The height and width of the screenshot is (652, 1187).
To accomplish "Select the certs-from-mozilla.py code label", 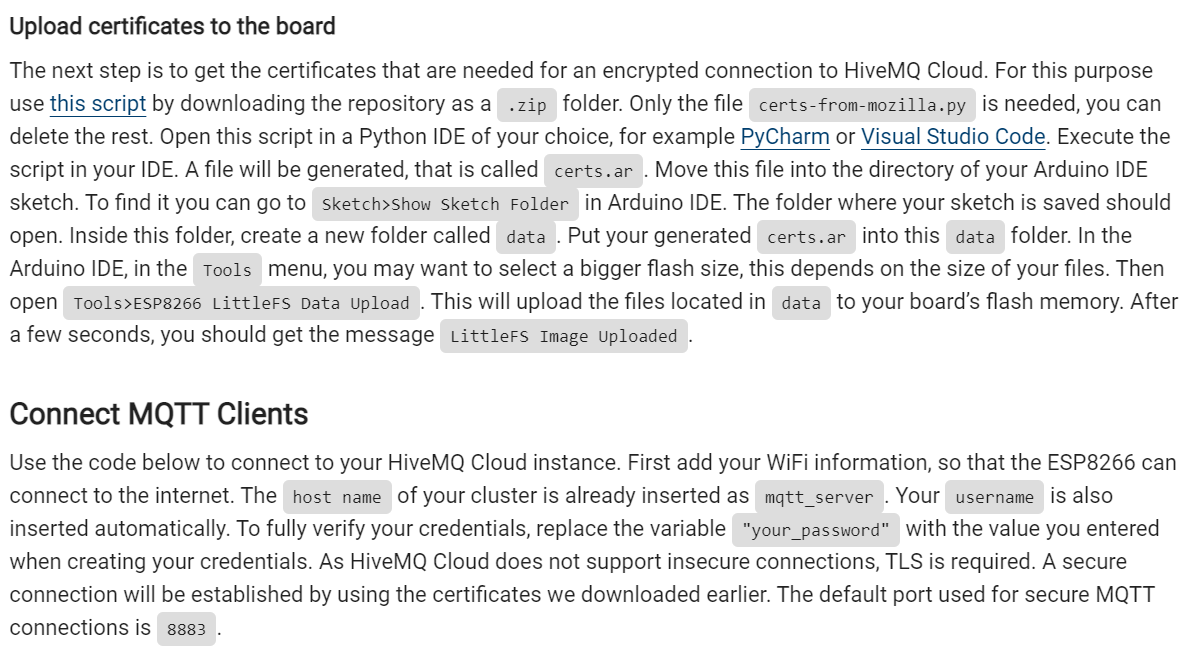I will pos(862,105).
